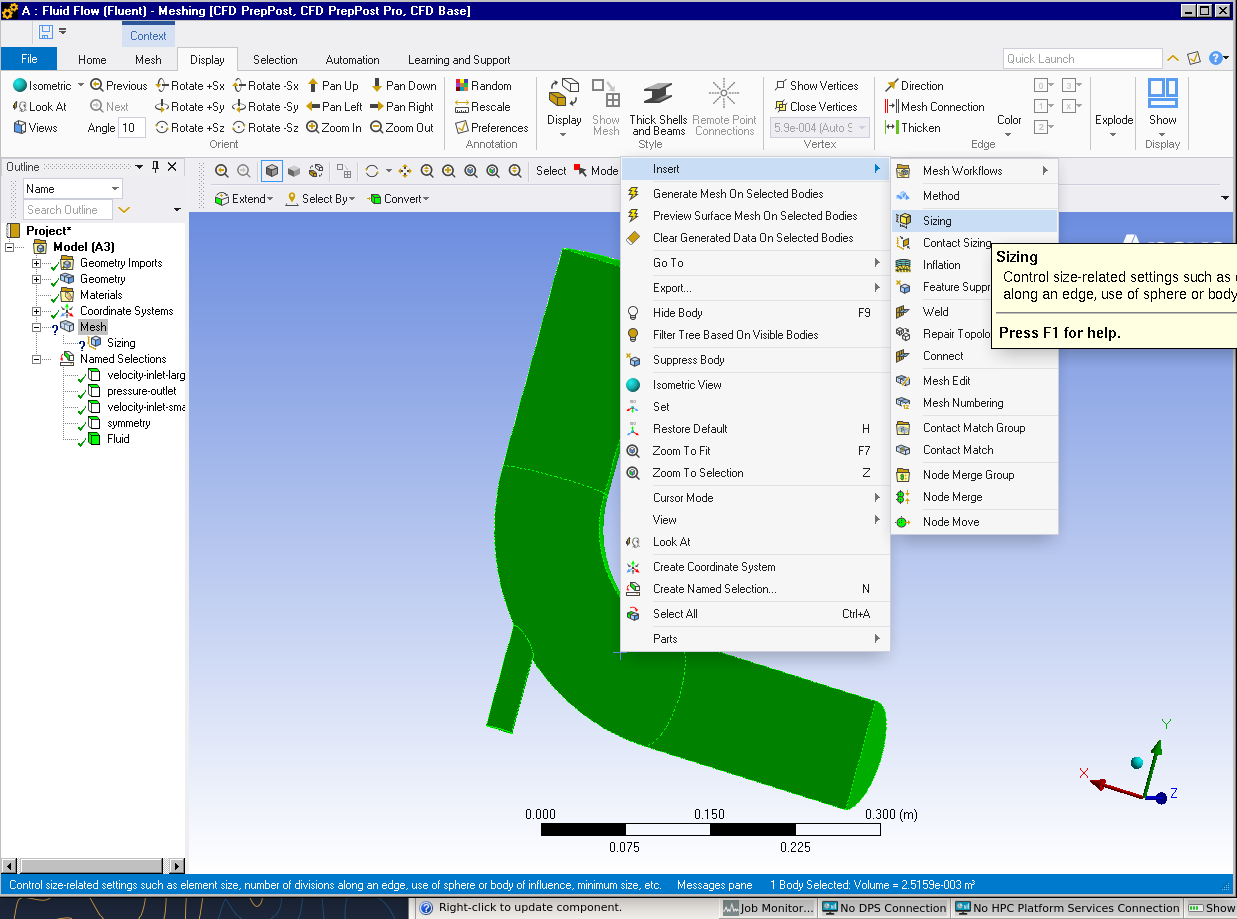Switch to the Selection ribbon tab
1237x919 pixels.
275,60
